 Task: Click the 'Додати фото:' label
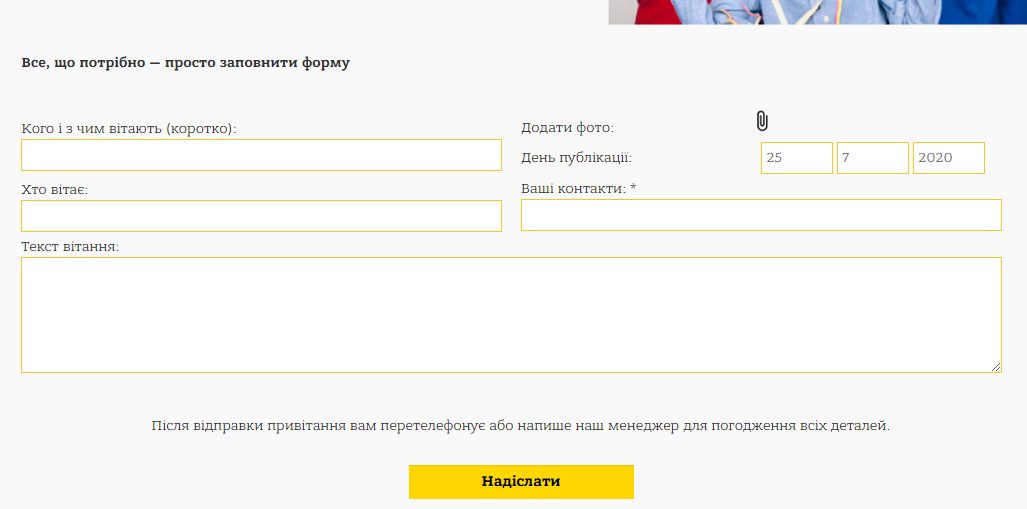tap(568, 128)
